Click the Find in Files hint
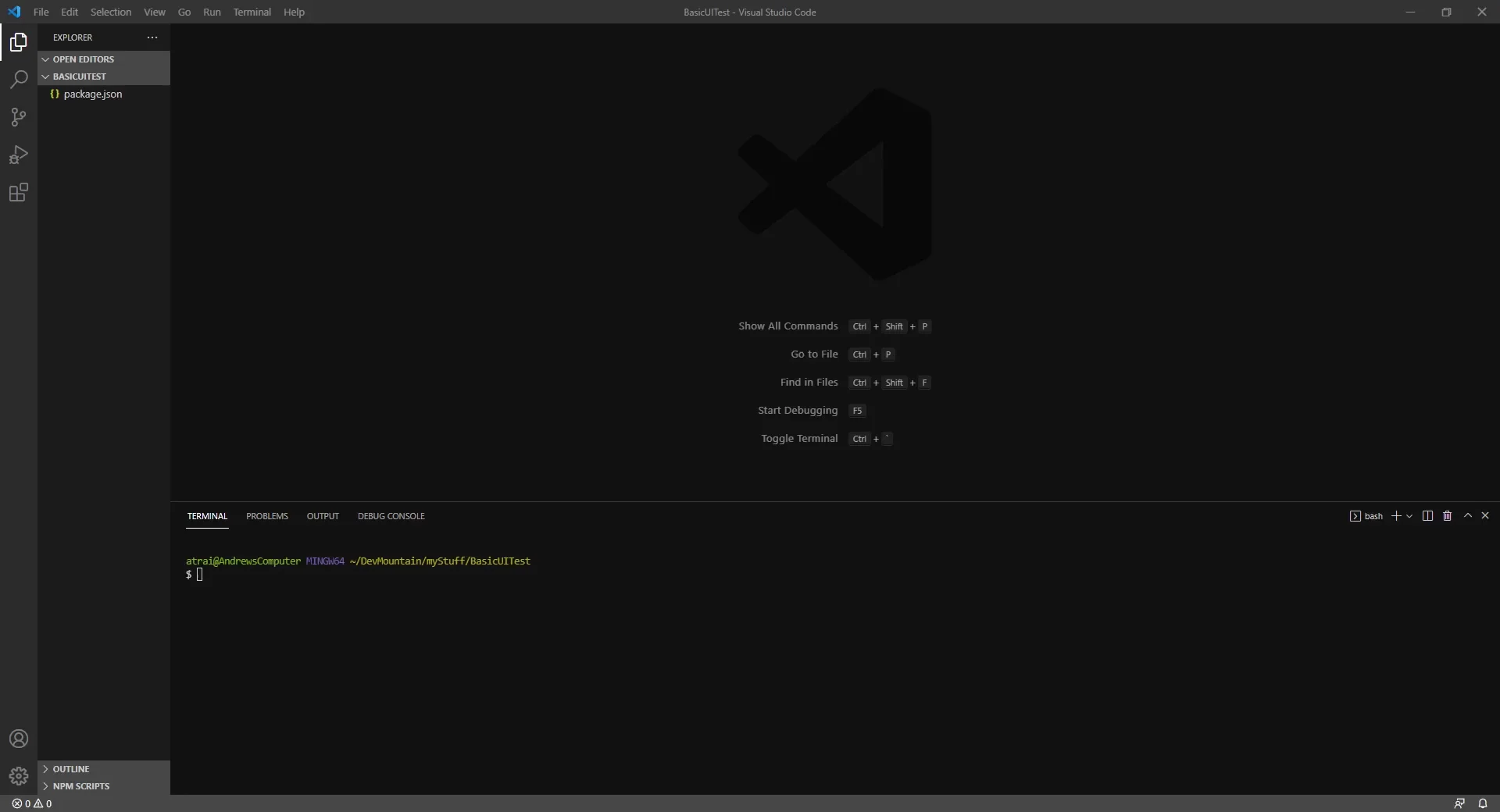This screenshot has height=812, width=1500. pos(809,383)
